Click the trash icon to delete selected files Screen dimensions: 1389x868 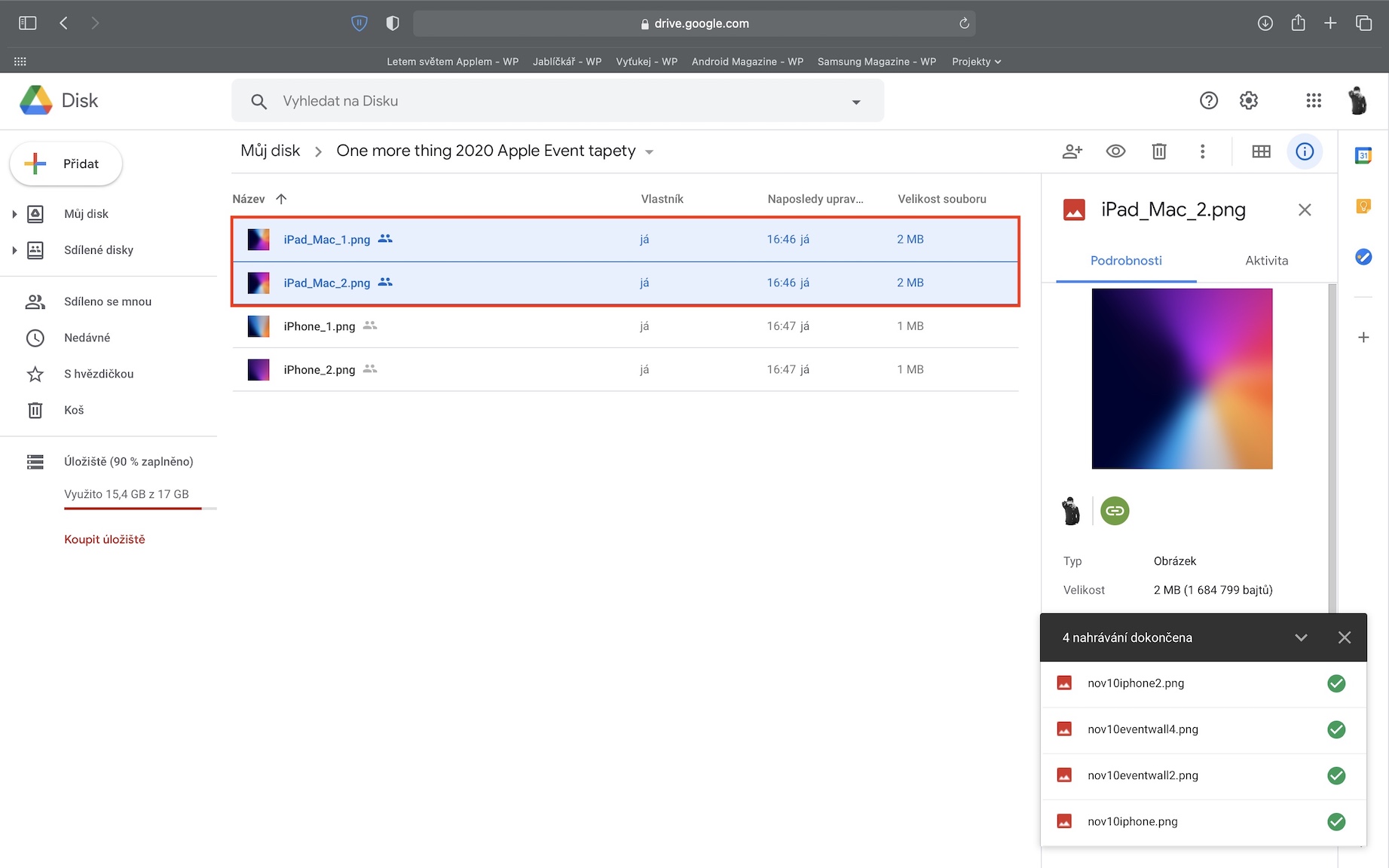point(1159,151)
